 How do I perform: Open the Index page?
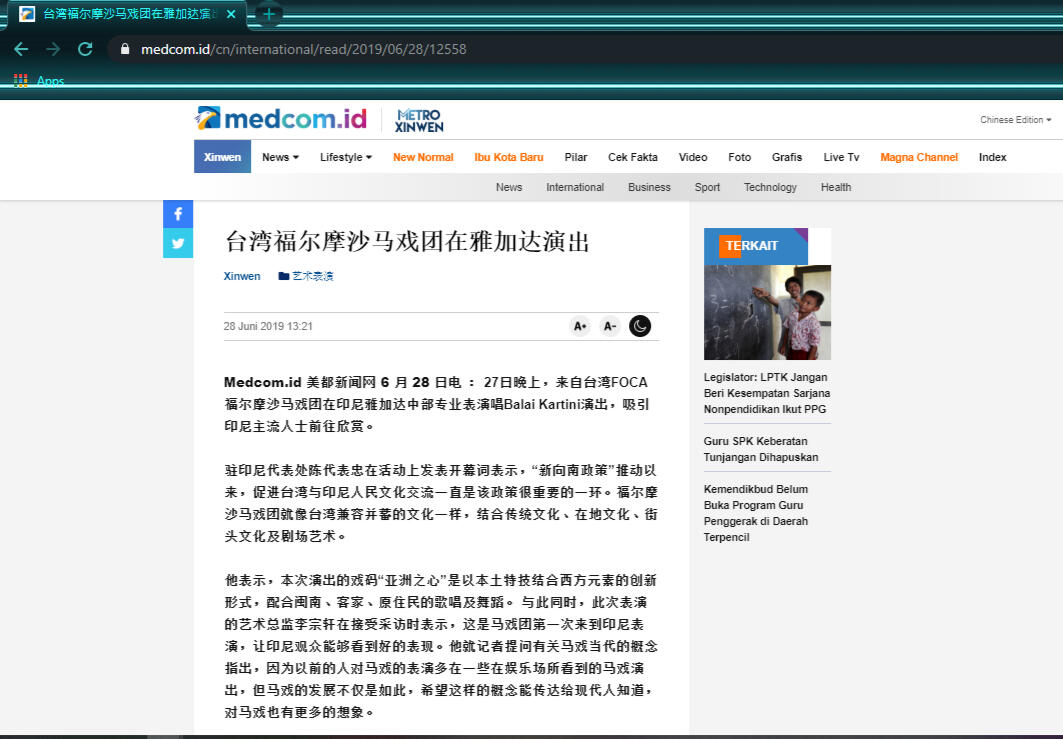992,157
